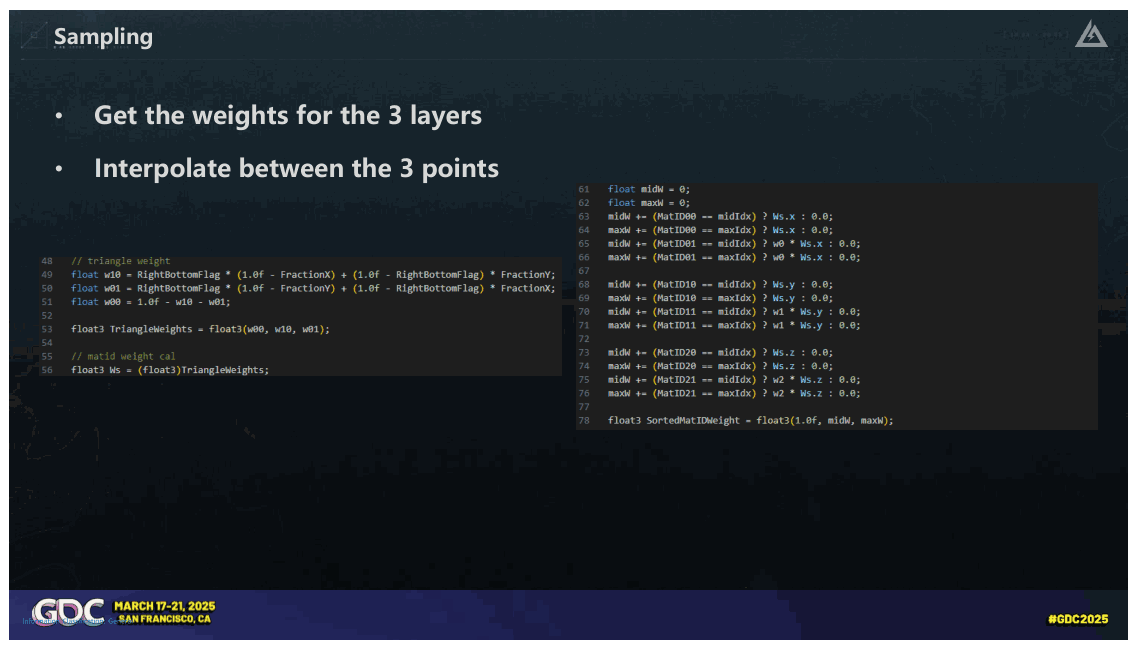The image size is (1136, 647).
Task: Click the line "float3 Ws = (float3)TriangleWeights;"
Action: [x=170, y=370]
